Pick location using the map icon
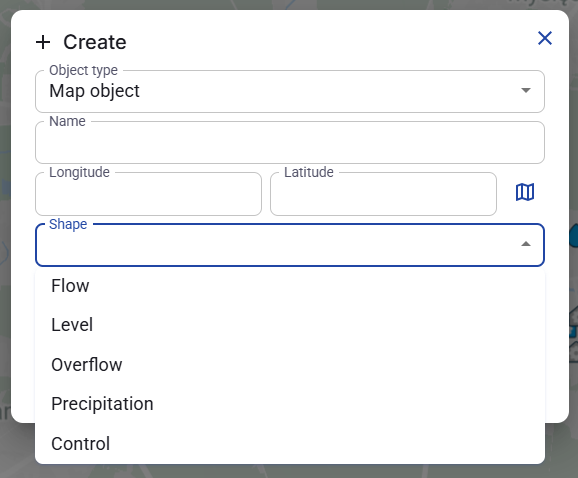Screen dimensions: 578x478 click(525, 192)
